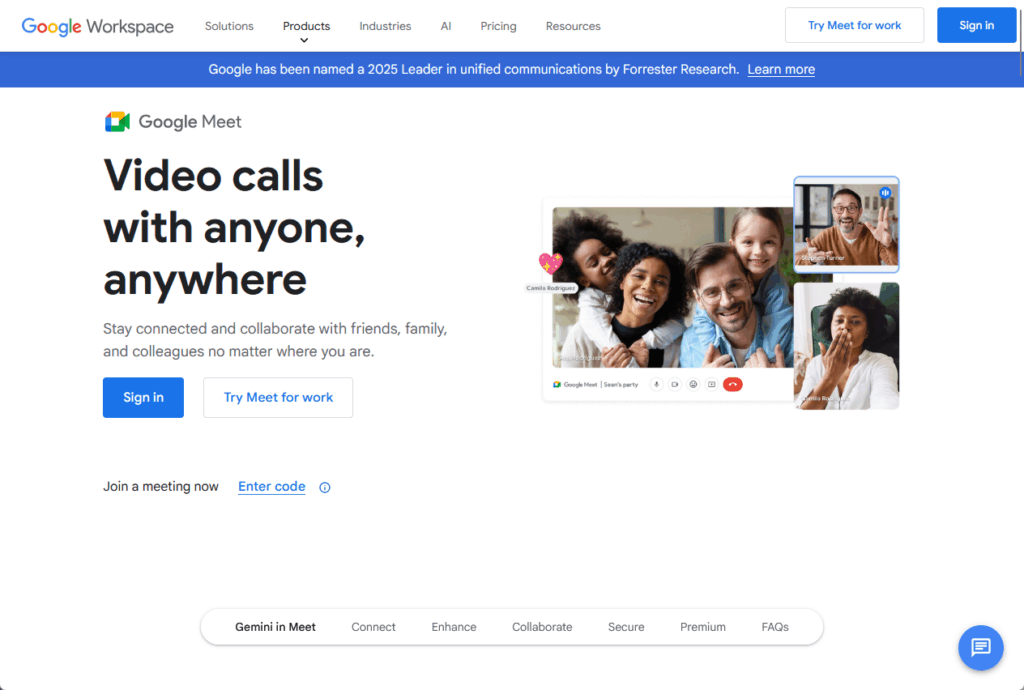Click the Forrester Research banner text
The height and width of the screenshot is (690, 1024).
[473, 69]
